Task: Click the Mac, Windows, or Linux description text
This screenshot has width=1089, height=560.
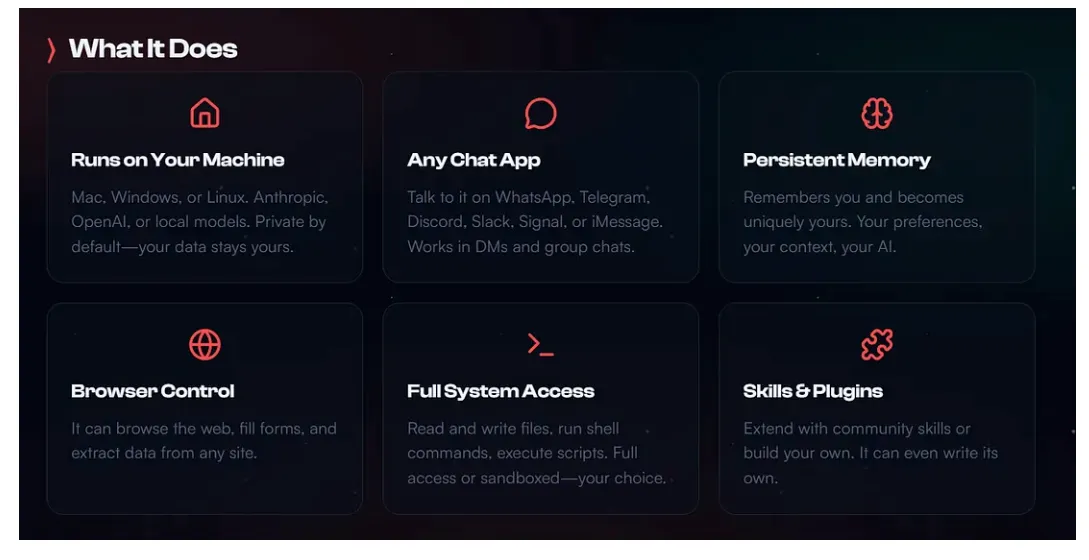Action: (x=199, y=221)
